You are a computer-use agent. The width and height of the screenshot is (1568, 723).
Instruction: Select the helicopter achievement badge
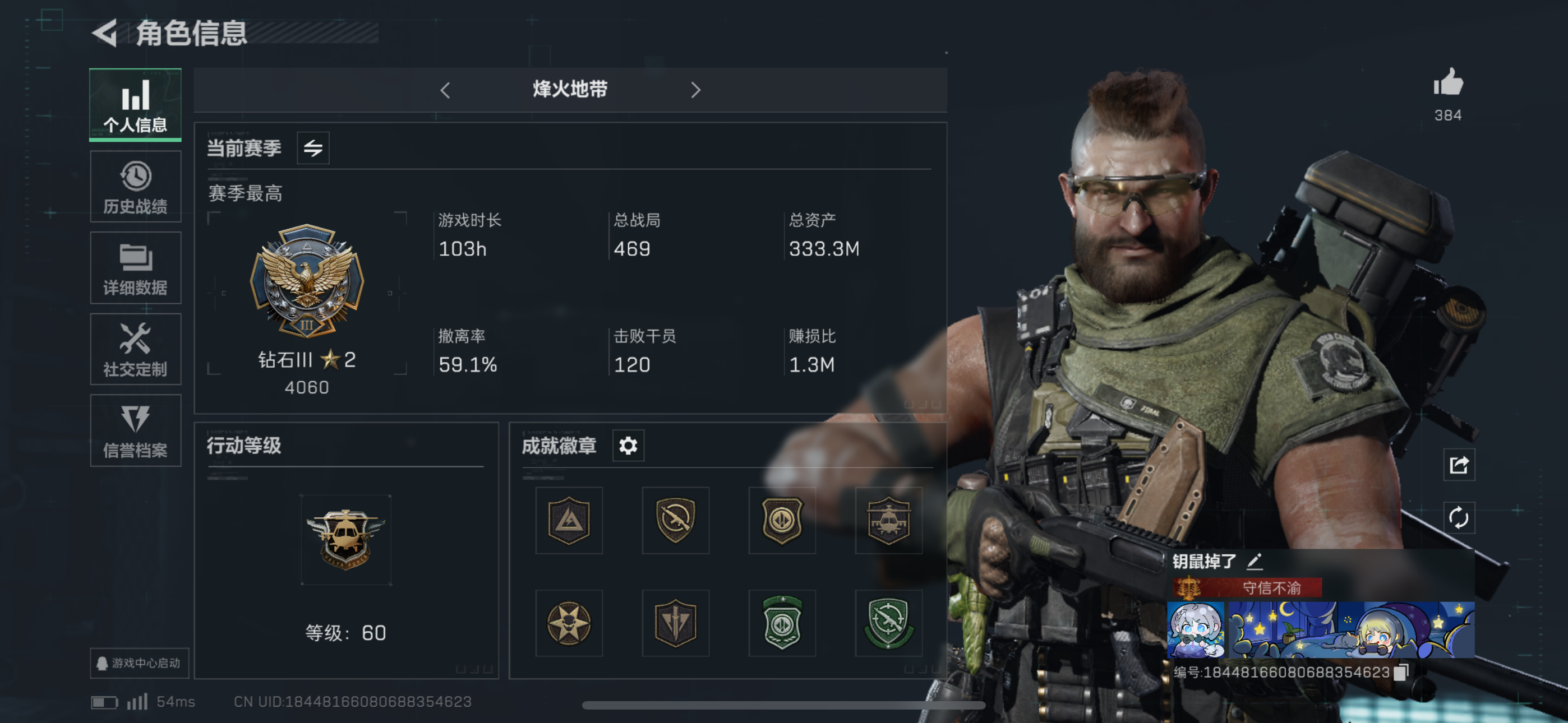888,520
